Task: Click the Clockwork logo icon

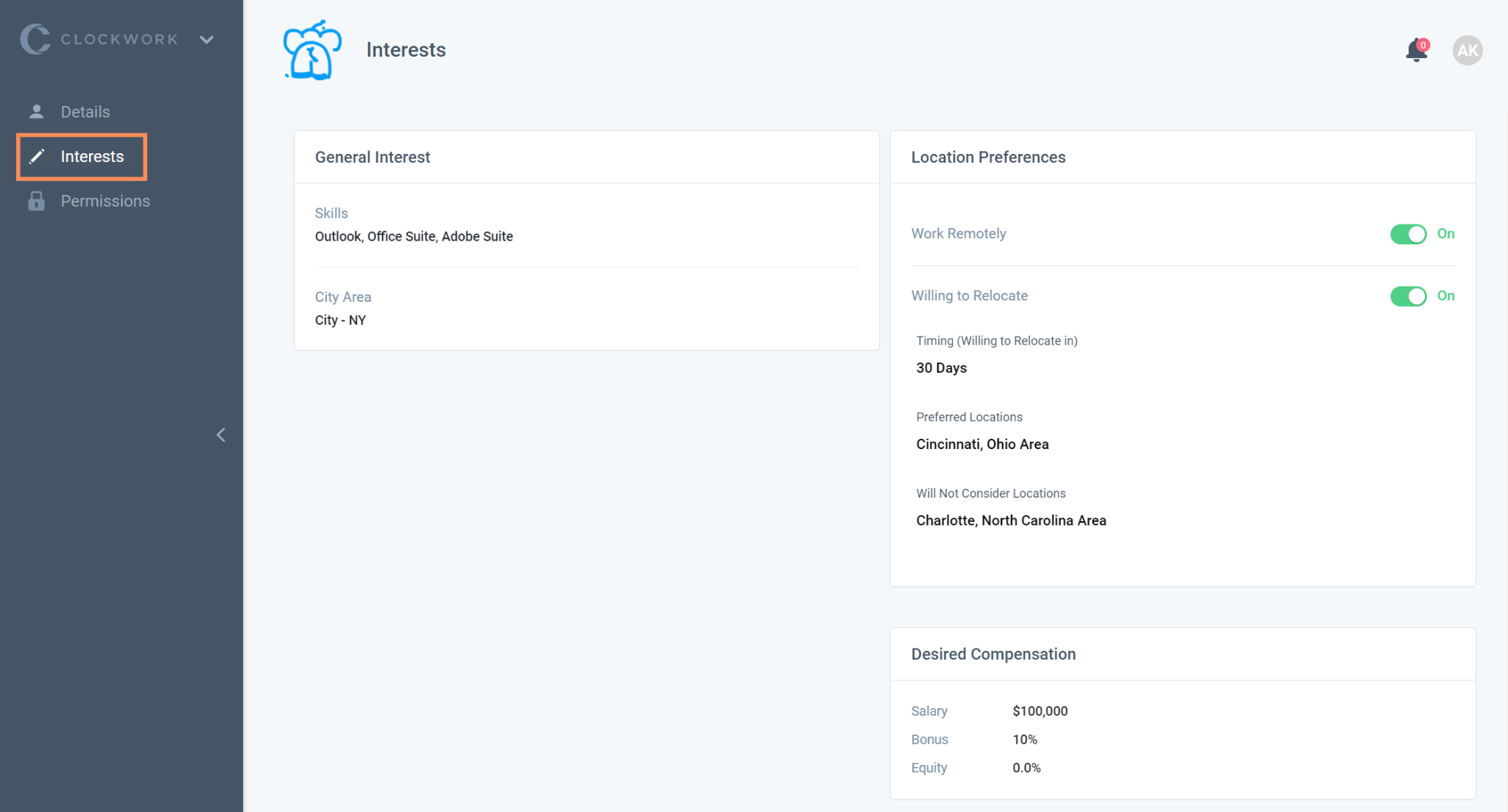Action: point(35,39)
